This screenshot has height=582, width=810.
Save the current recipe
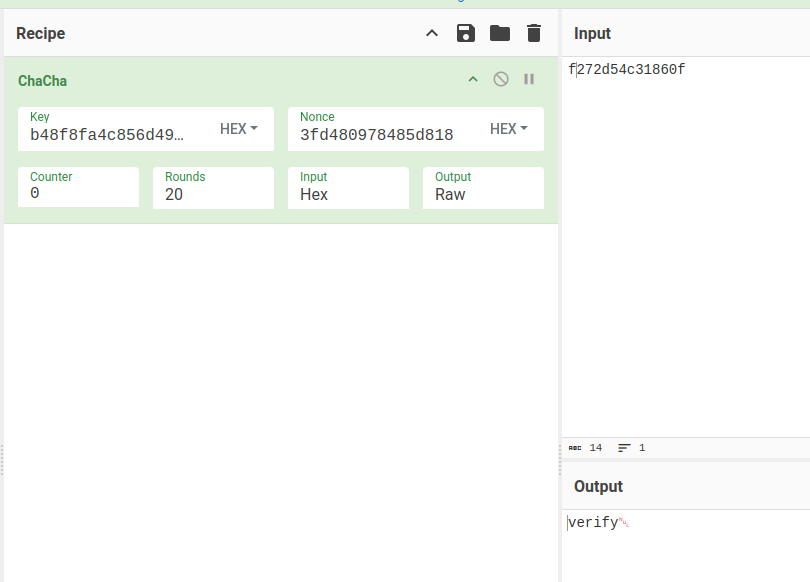(x=466, y=33)
